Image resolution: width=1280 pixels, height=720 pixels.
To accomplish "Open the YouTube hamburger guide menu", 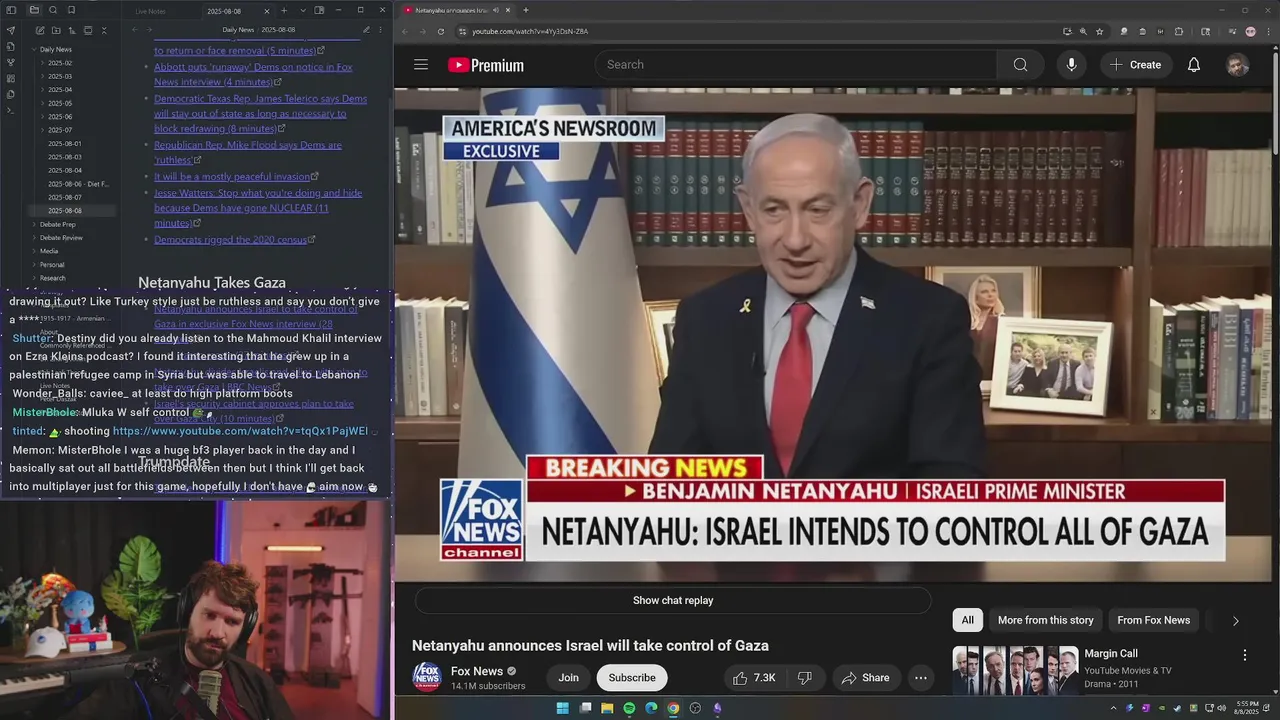I will tap(421, 65).
